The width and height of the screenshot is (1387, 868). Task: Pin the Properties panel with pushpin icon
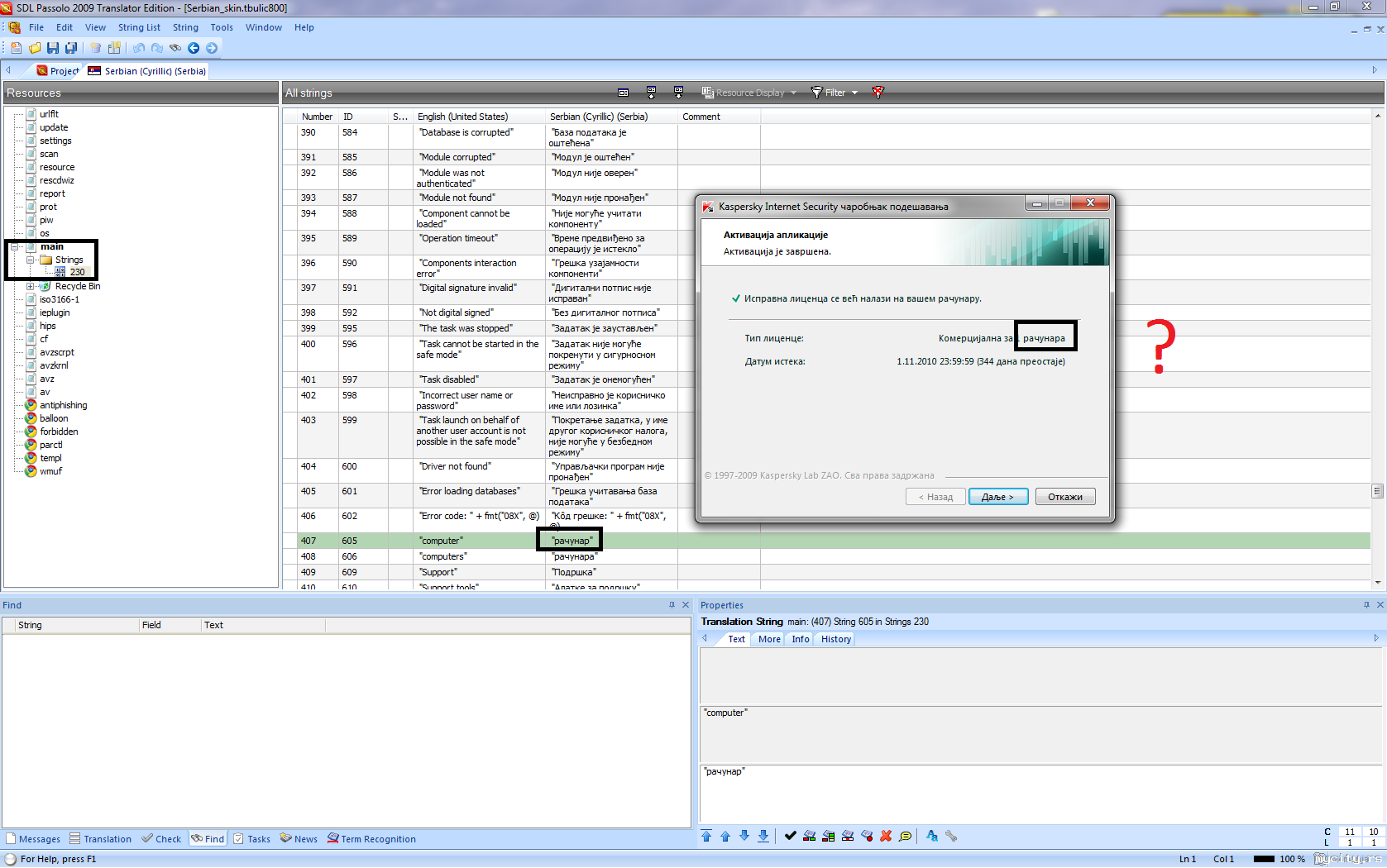1366,605
